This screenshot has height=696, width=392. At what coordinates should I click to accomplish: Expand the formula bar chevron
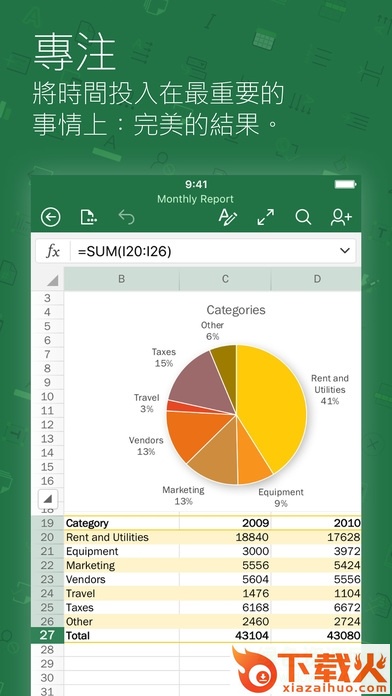tap(344, 251)
